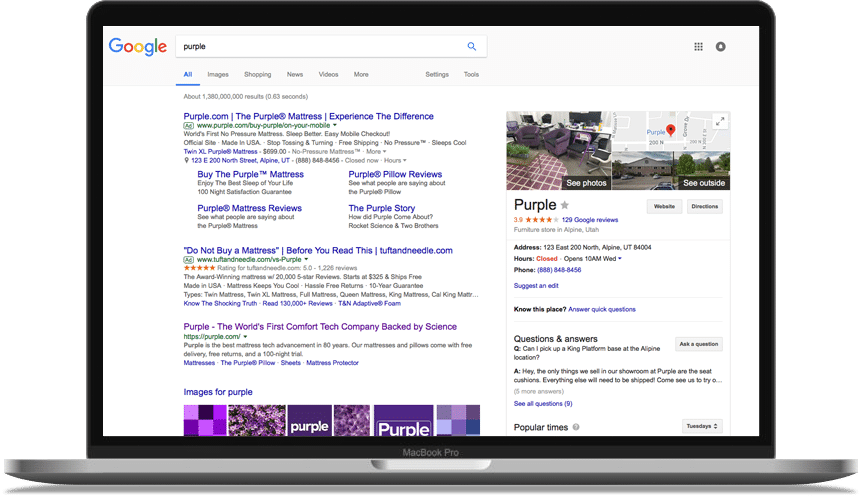Click the (5 more answers) text

[539, 391]
